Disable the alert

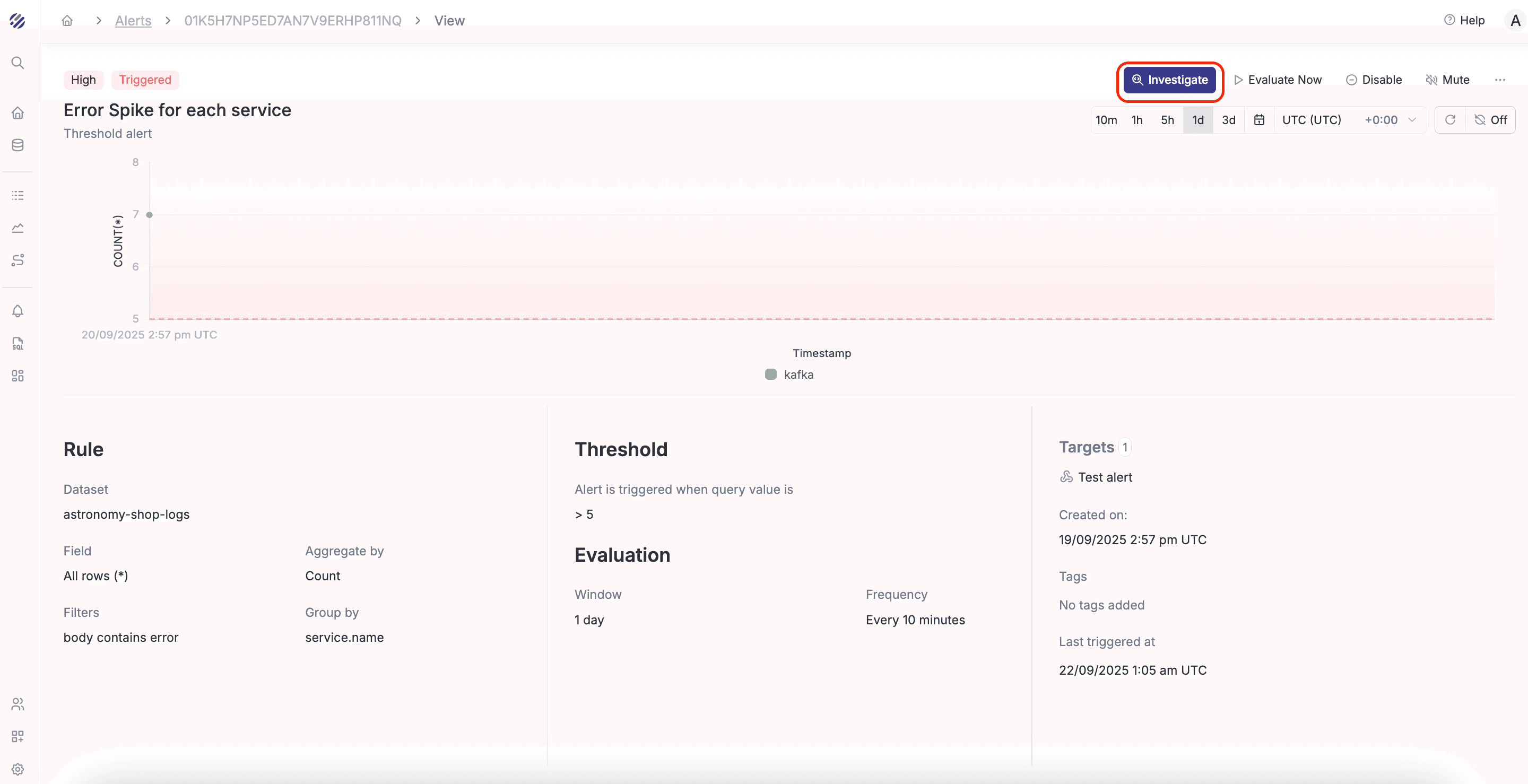click(x=1374, y=80)
